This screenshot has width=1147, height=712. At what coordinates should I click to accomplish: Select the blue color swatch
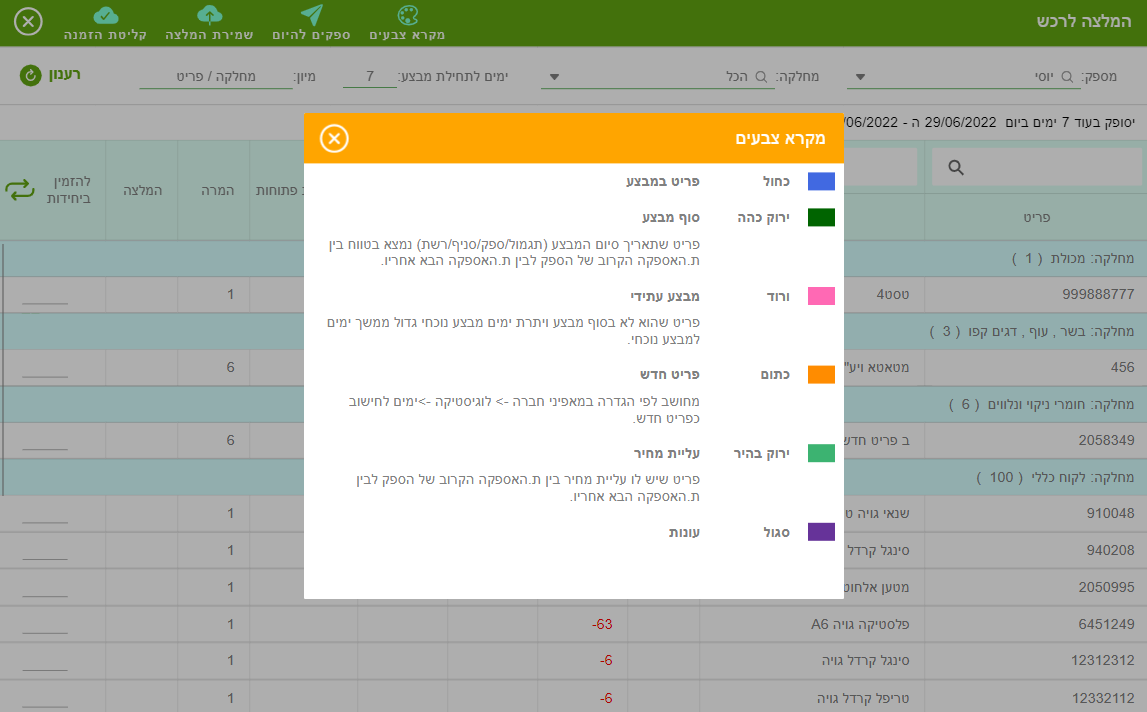click(x=821, y=181)
